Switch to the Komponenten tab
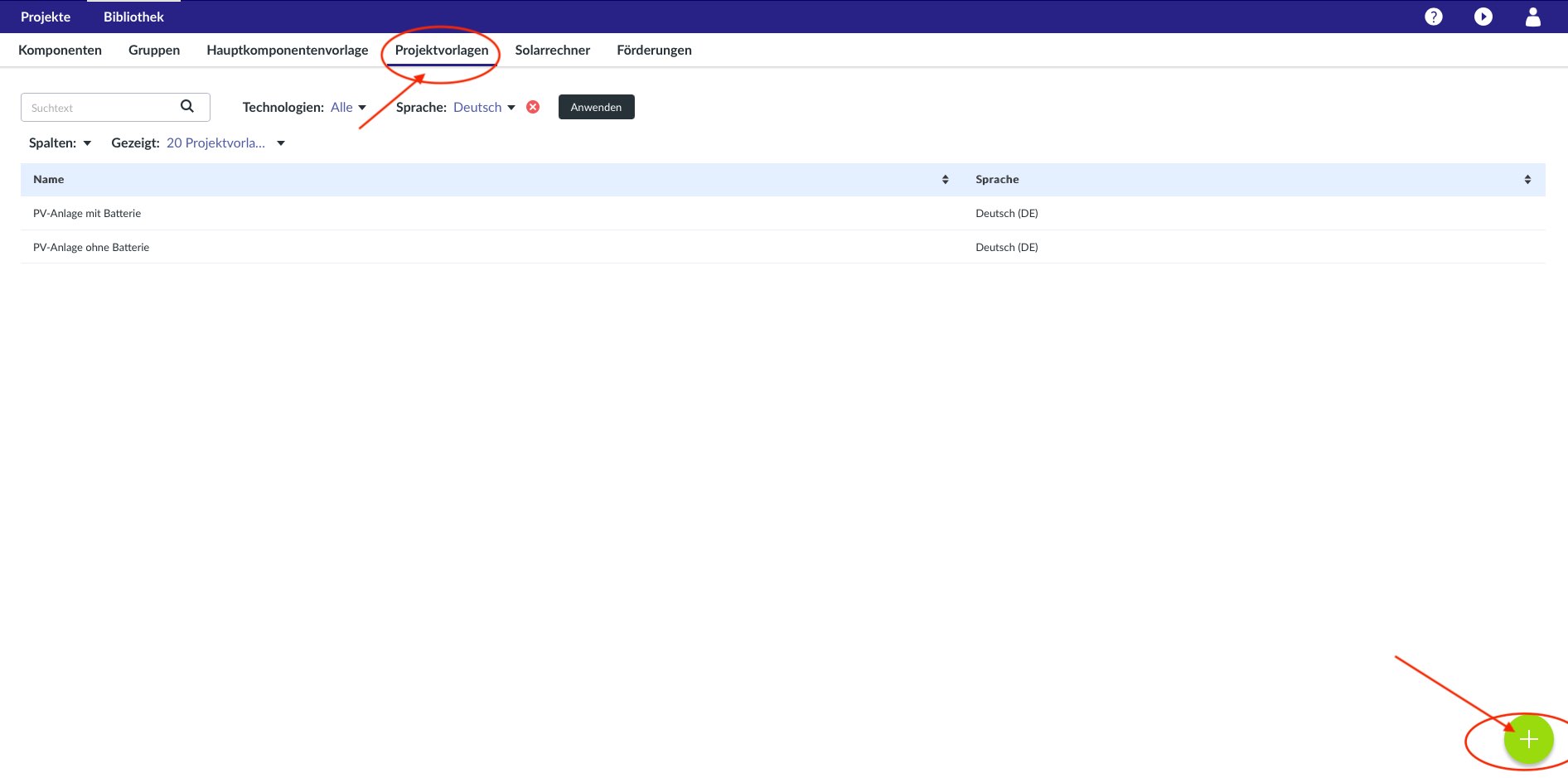This screenshot has height=778, width=1568. [60, 50]
